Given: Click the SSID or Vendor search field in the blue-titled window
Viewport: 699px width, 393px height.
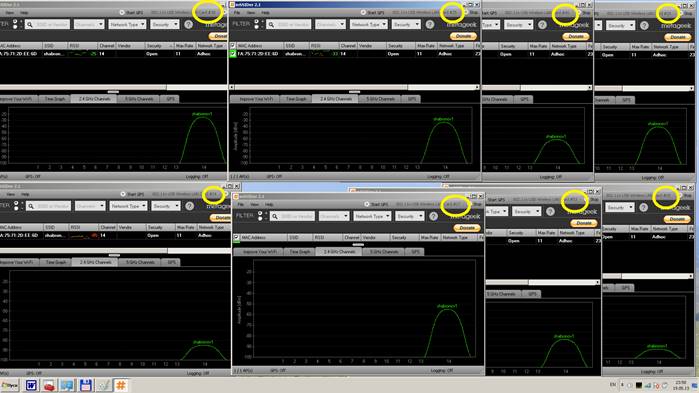Looking at the screenshot, I should pos(290,25).
